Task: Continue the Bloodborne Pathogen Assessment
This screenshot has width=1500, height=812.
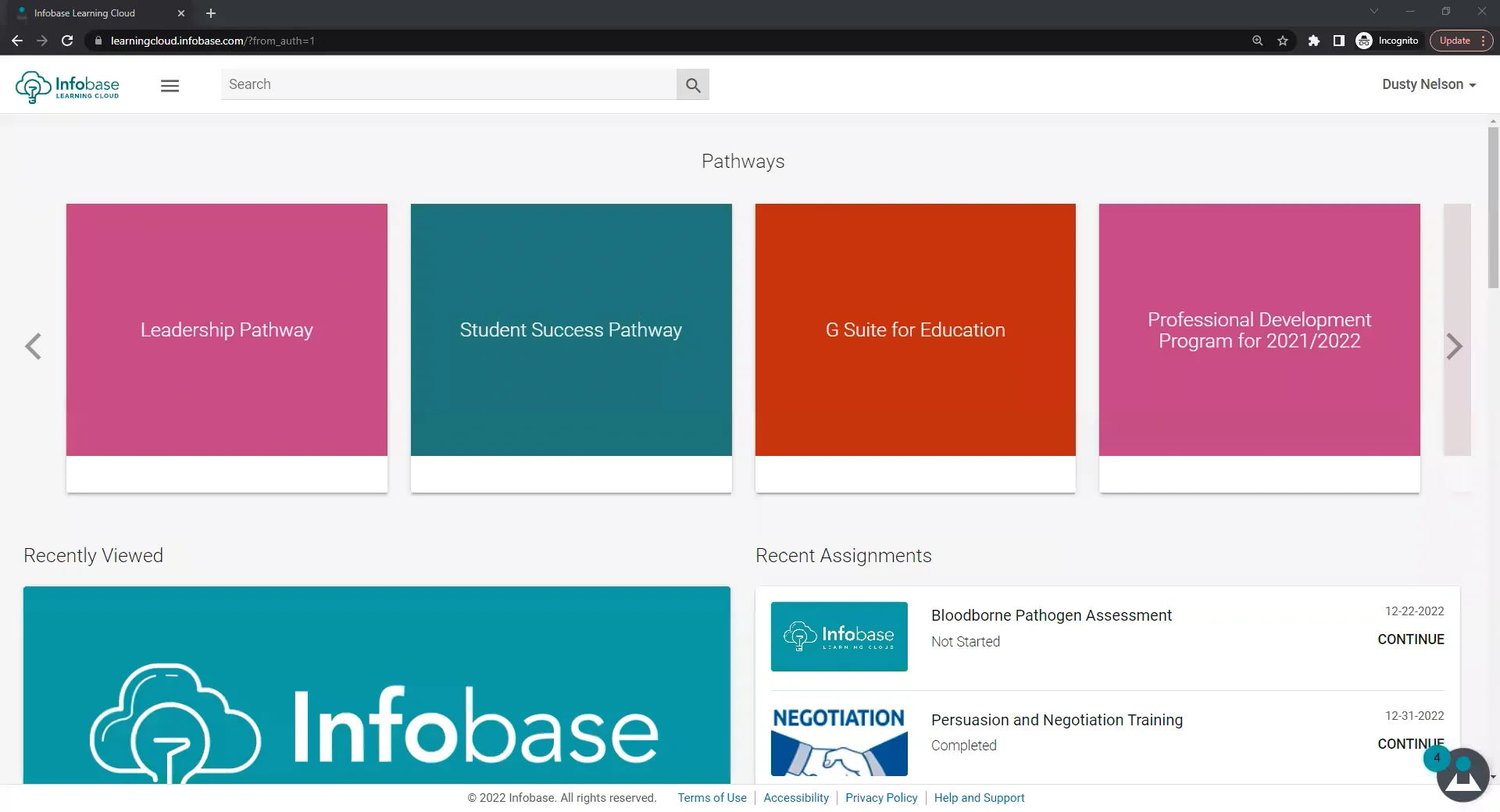Action: (1411, 639)
